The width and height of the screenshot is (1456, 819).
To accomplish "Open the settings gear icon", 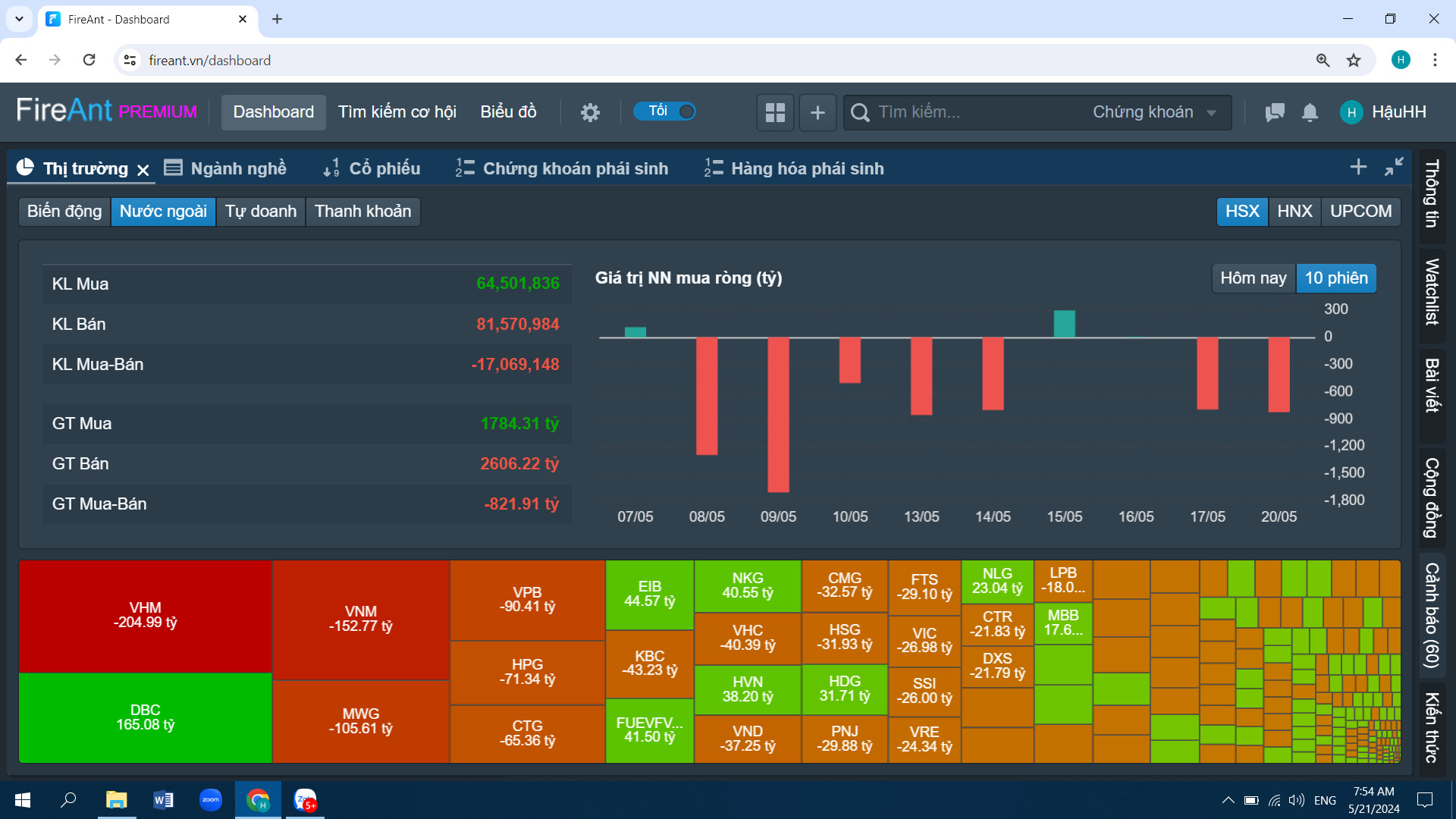I will tap(590, 112).
